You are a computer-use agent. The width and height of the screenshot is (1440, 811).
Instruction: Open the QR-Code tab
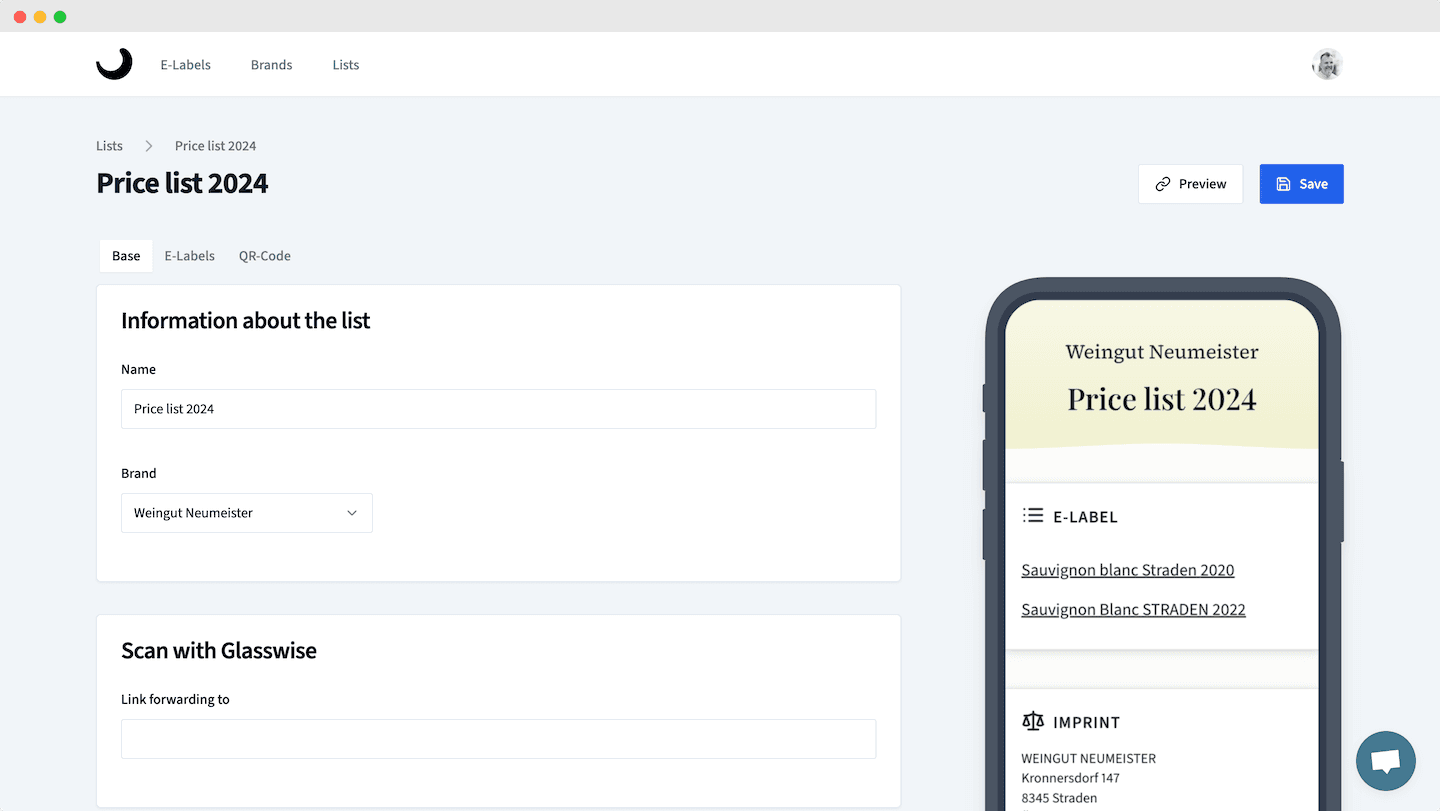264,255
